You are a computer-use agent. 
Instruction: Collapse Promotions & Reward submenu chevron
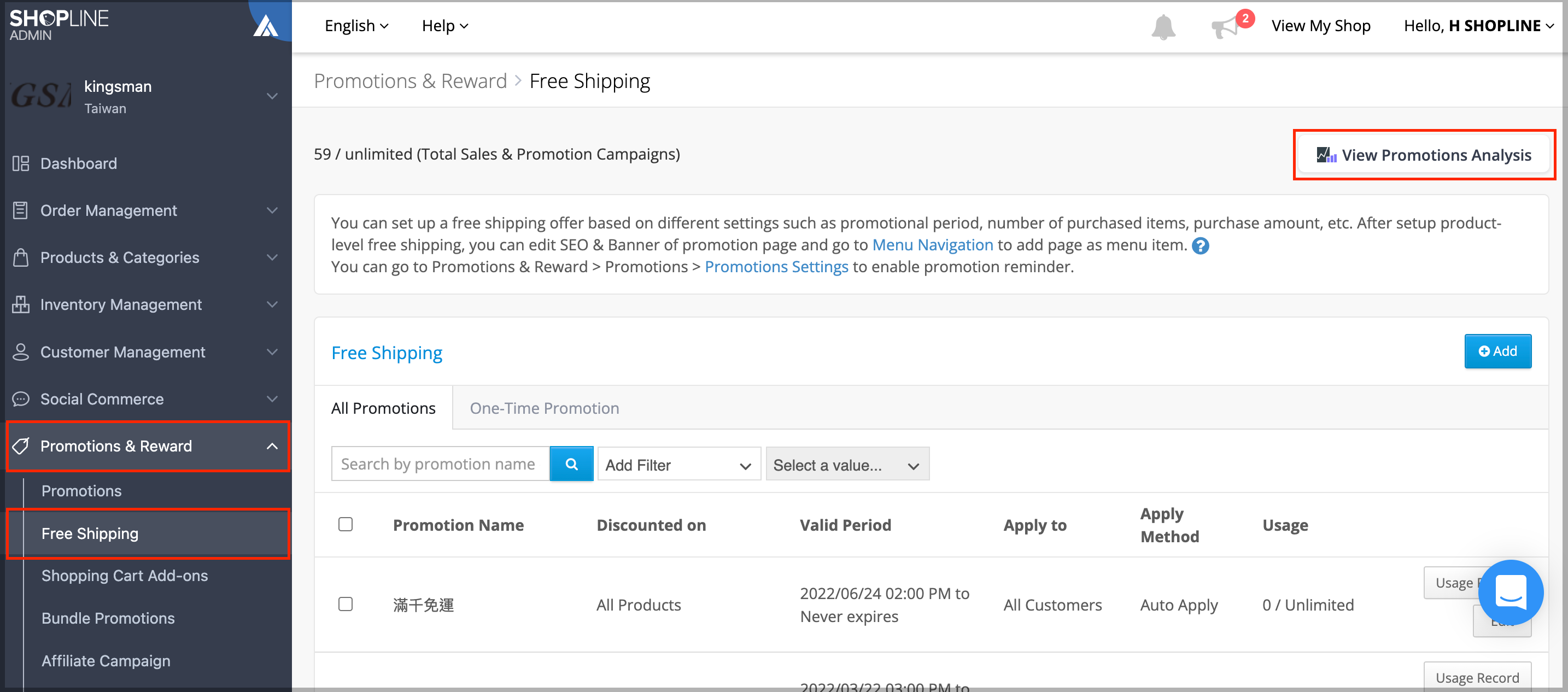pos(272,446)
